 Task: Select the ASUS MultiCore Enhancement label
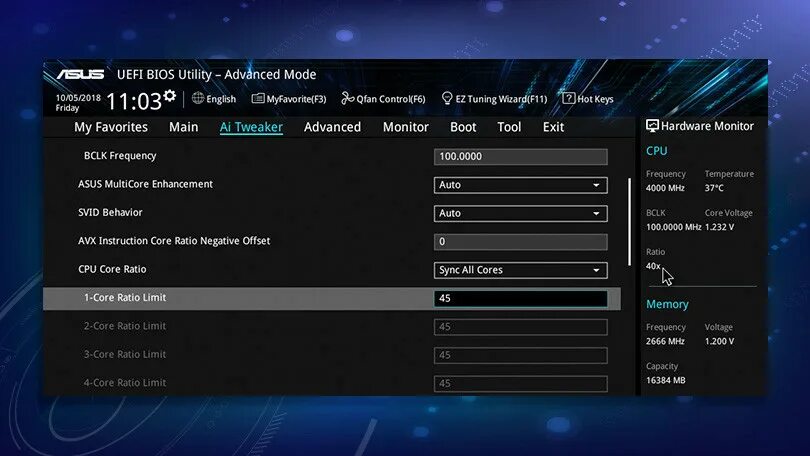[x=145, y=184]
